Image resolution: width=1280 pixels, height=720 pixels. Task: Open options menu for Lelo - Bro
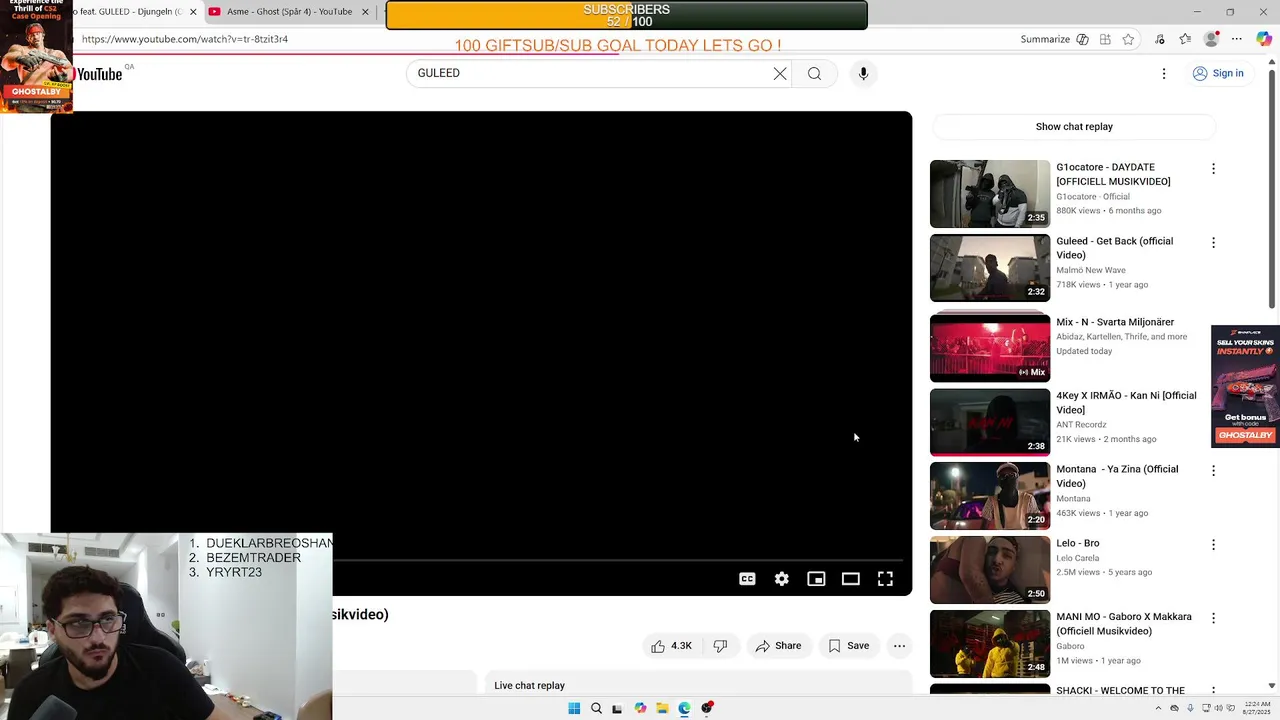tap(1213, 545)
